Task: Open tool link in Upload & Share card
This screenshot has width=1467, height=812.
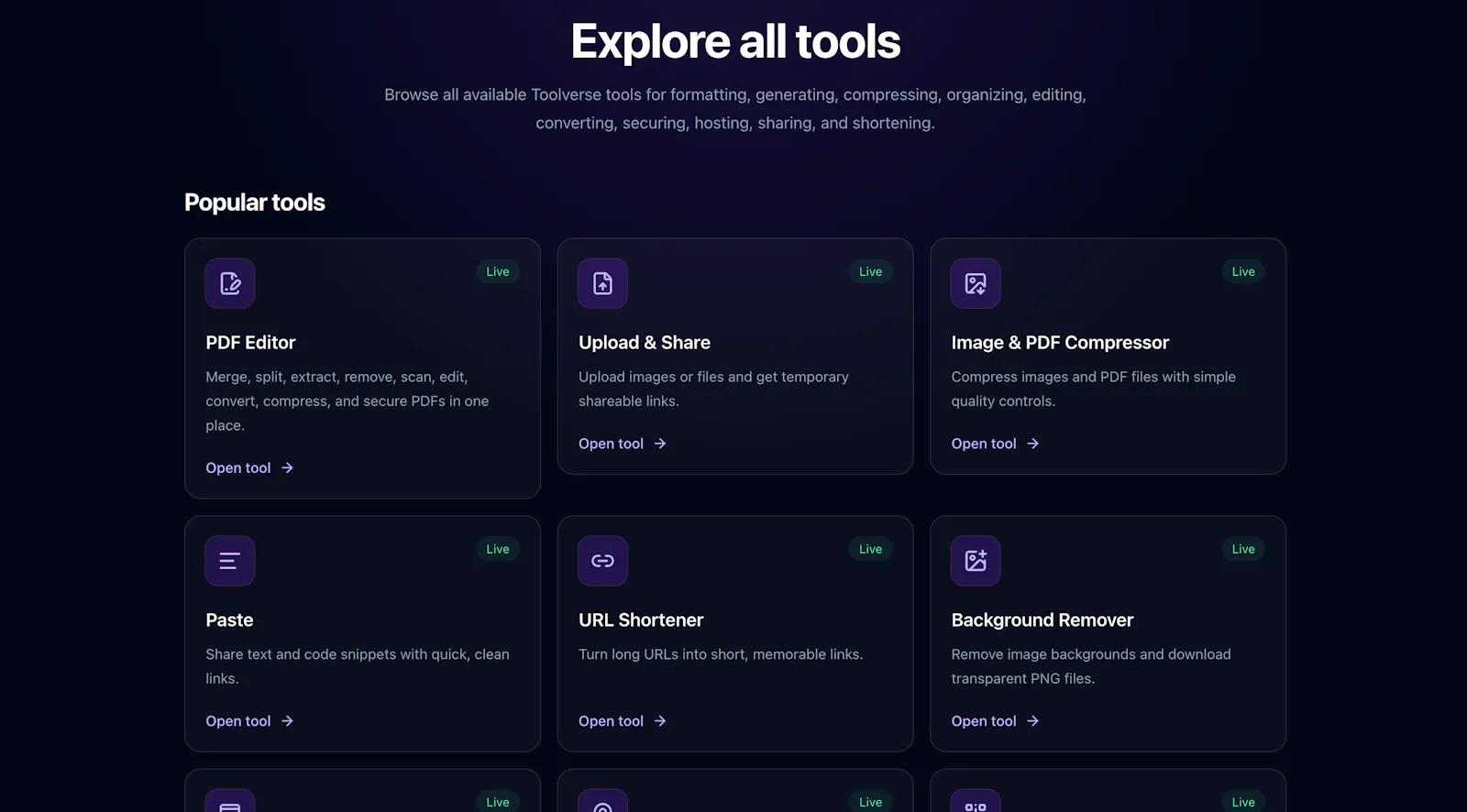Action: click(x=623, y=444)
